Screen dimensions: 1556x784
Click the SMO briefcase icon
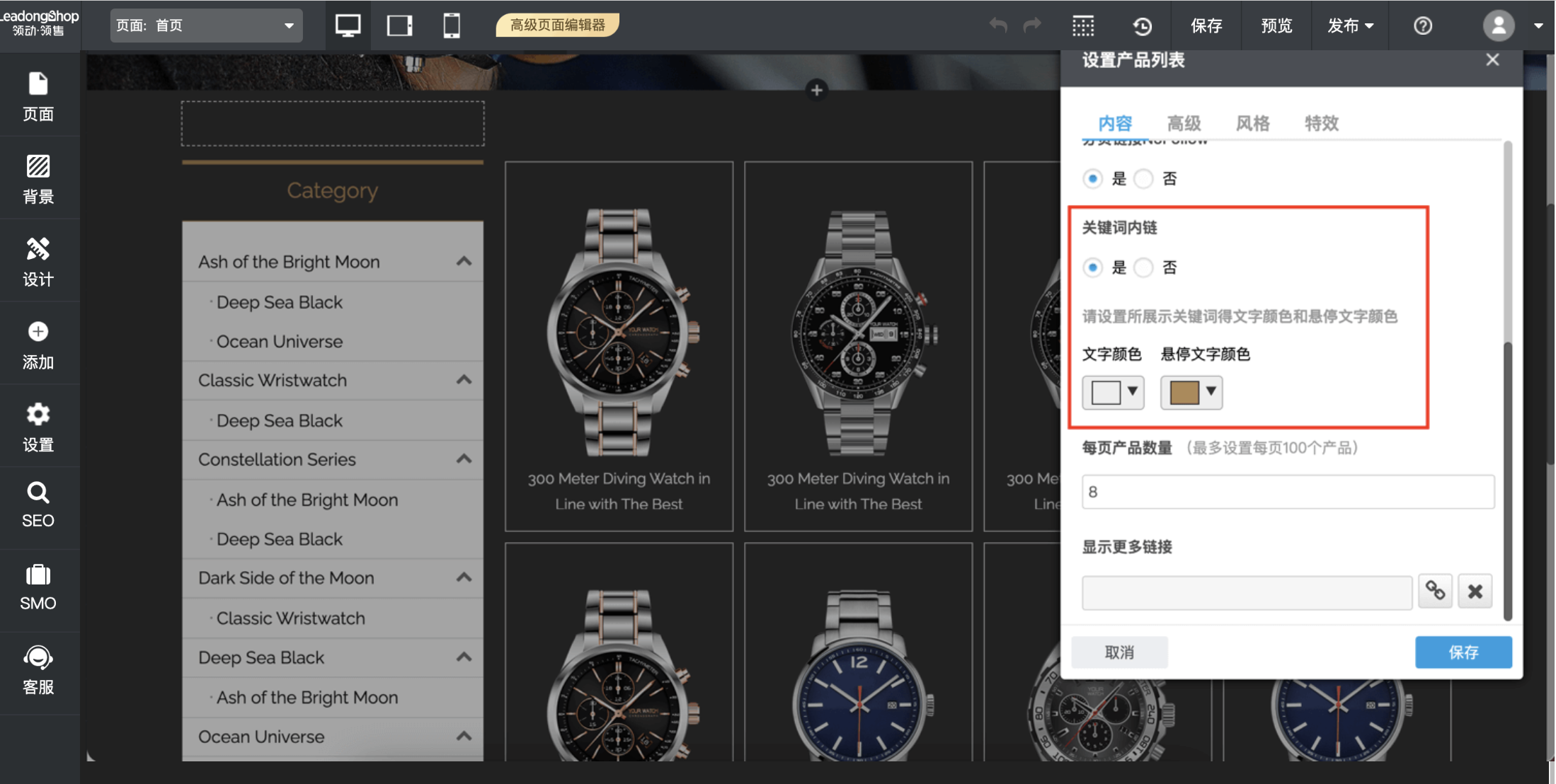click(38, 576)
